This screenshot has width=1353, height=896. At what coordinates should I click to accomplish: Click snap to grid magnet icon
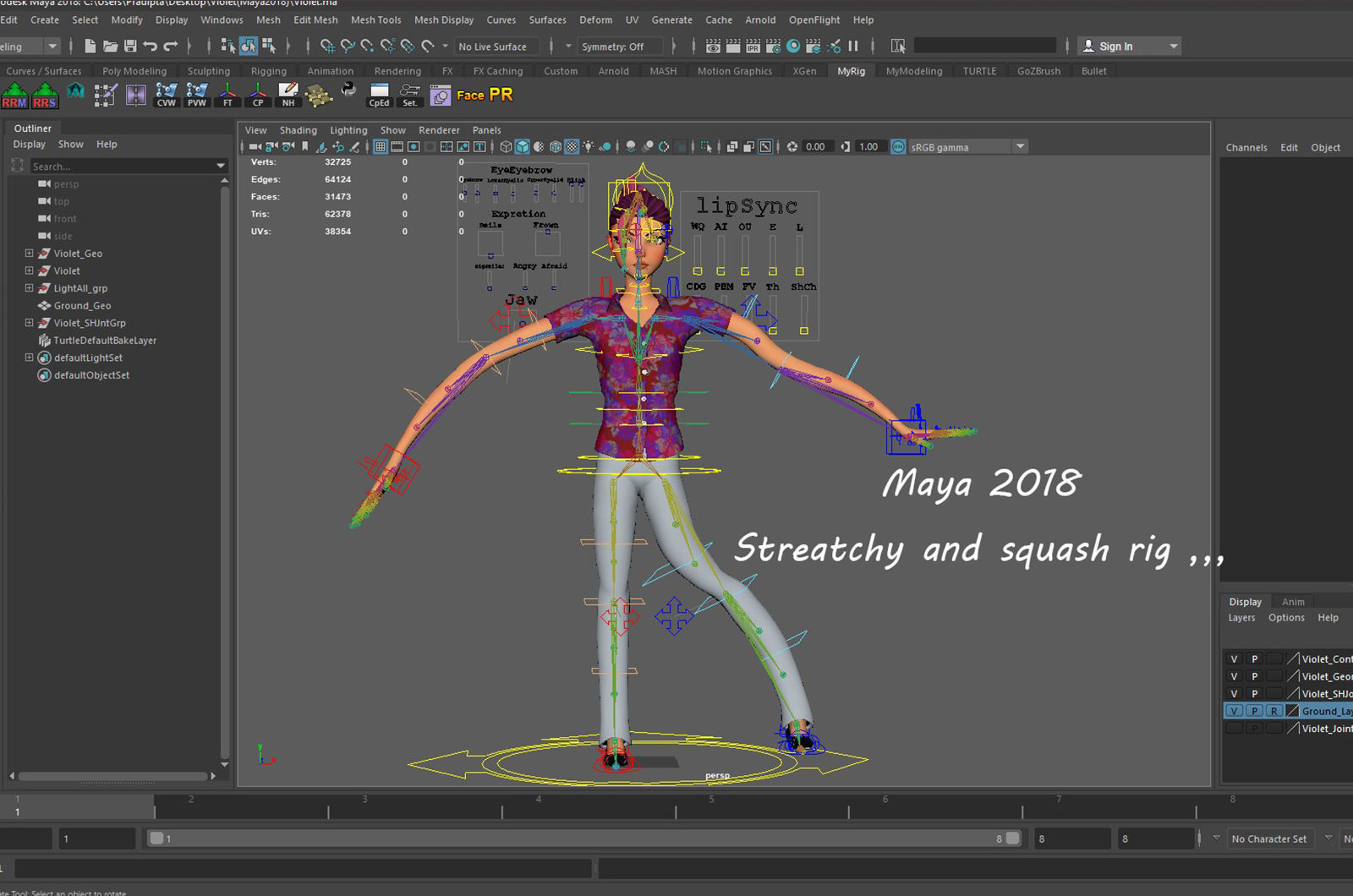pyautogui.click(x=327, y=46)
